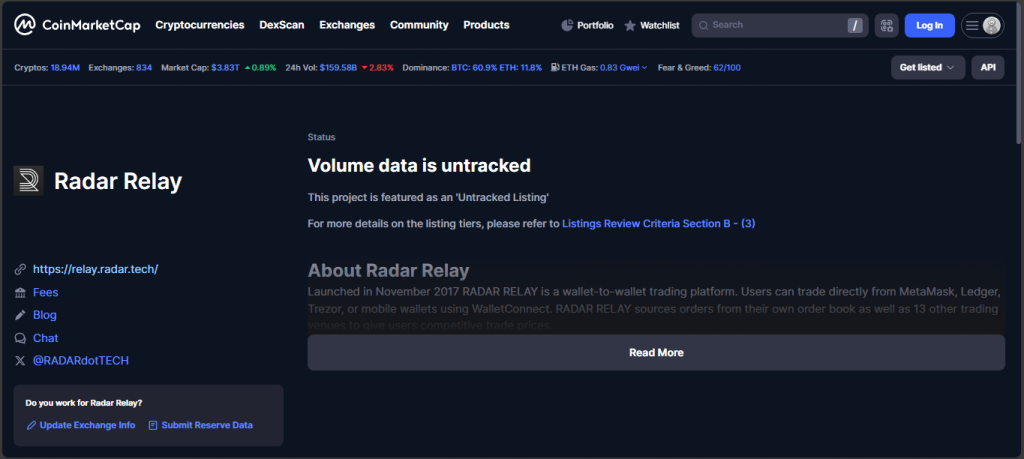Expand the About section with Read More
Screen dimensions: 1024x459
click(x=655, y=353)
